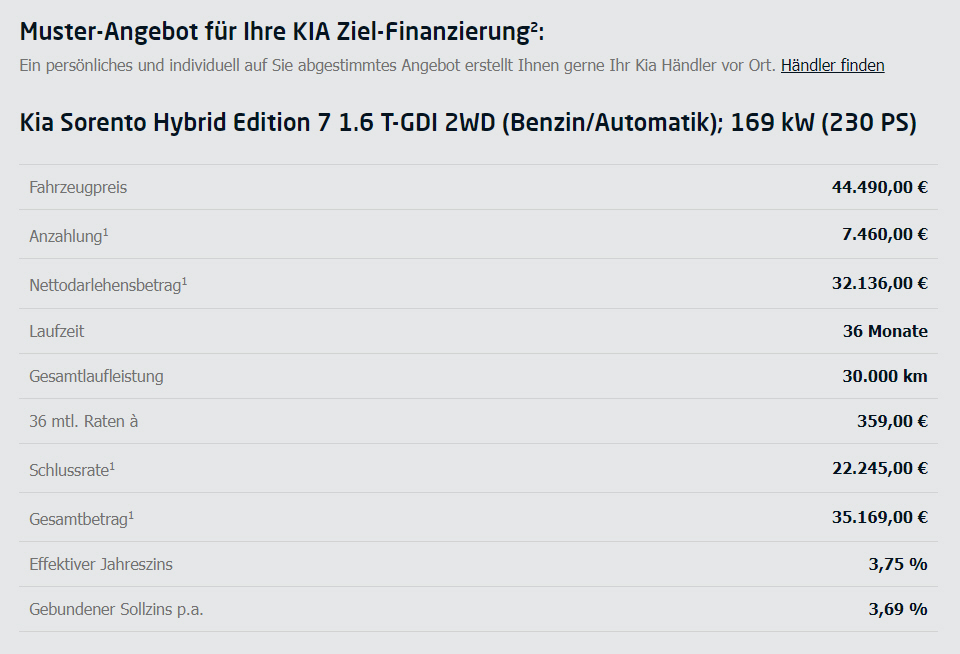The height and width of the screenshot is (654, 960).
Task: Select the 44.490,00 € vehicle price value
Action: point(879,187)
